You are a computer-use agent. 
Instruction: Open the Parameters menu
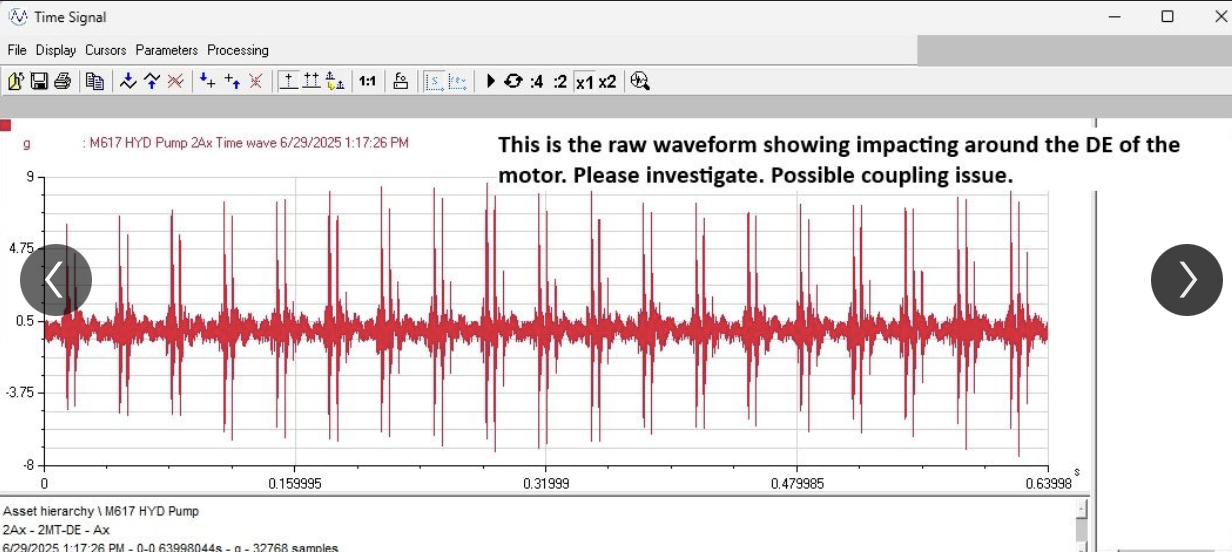tap(167, 50)
